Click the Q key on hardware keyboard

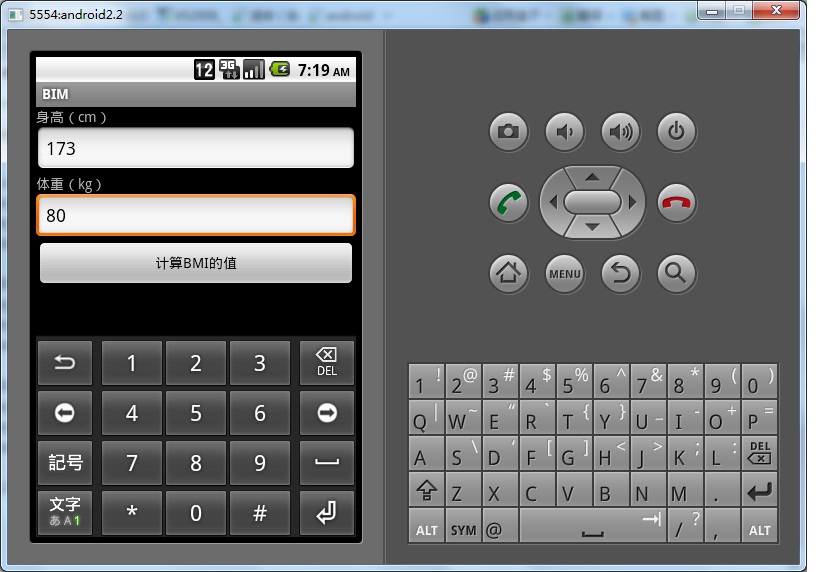(x=426, y=416)
